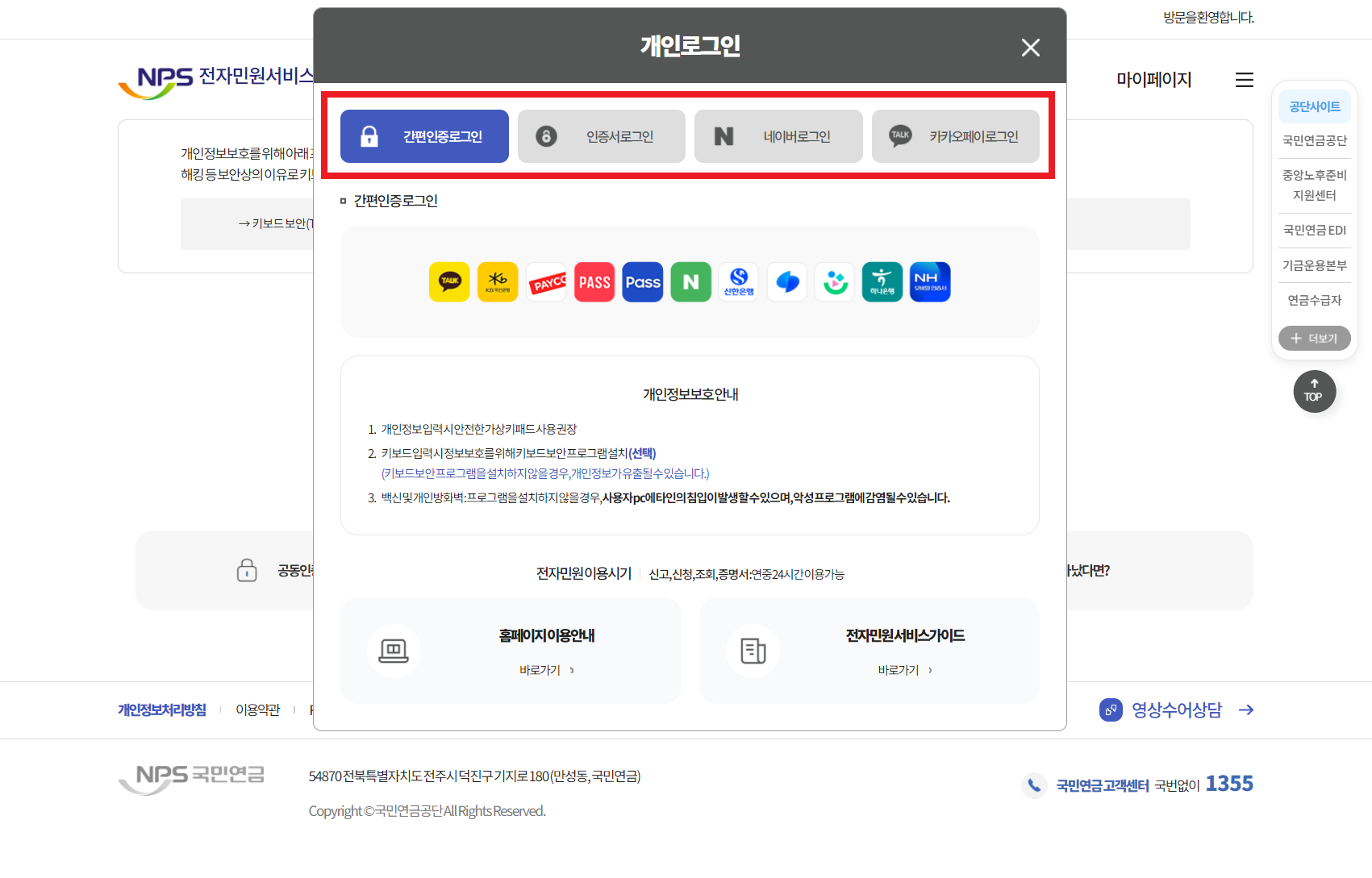
Task: Click the NPS 전자민원서비스 logo
Action: (x=215, y=81)
